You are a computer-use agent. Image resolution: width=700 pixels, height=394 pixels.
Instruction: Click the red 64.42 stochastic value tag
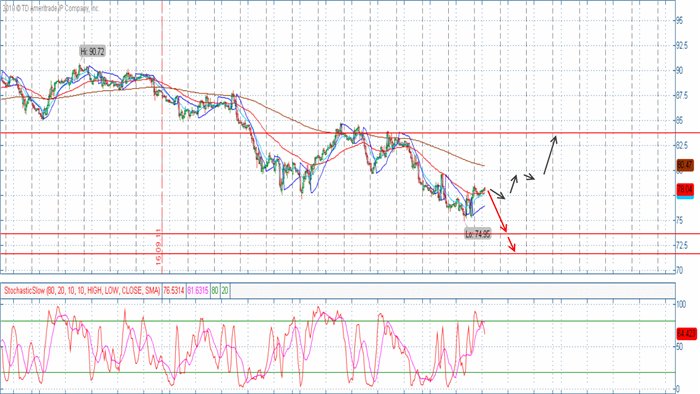coord(686,333)
